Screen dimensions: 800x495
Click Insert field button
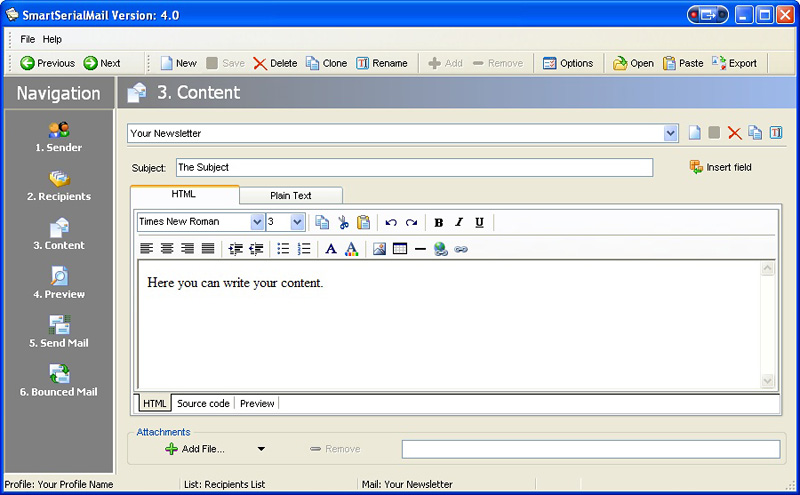coord(720,167)
